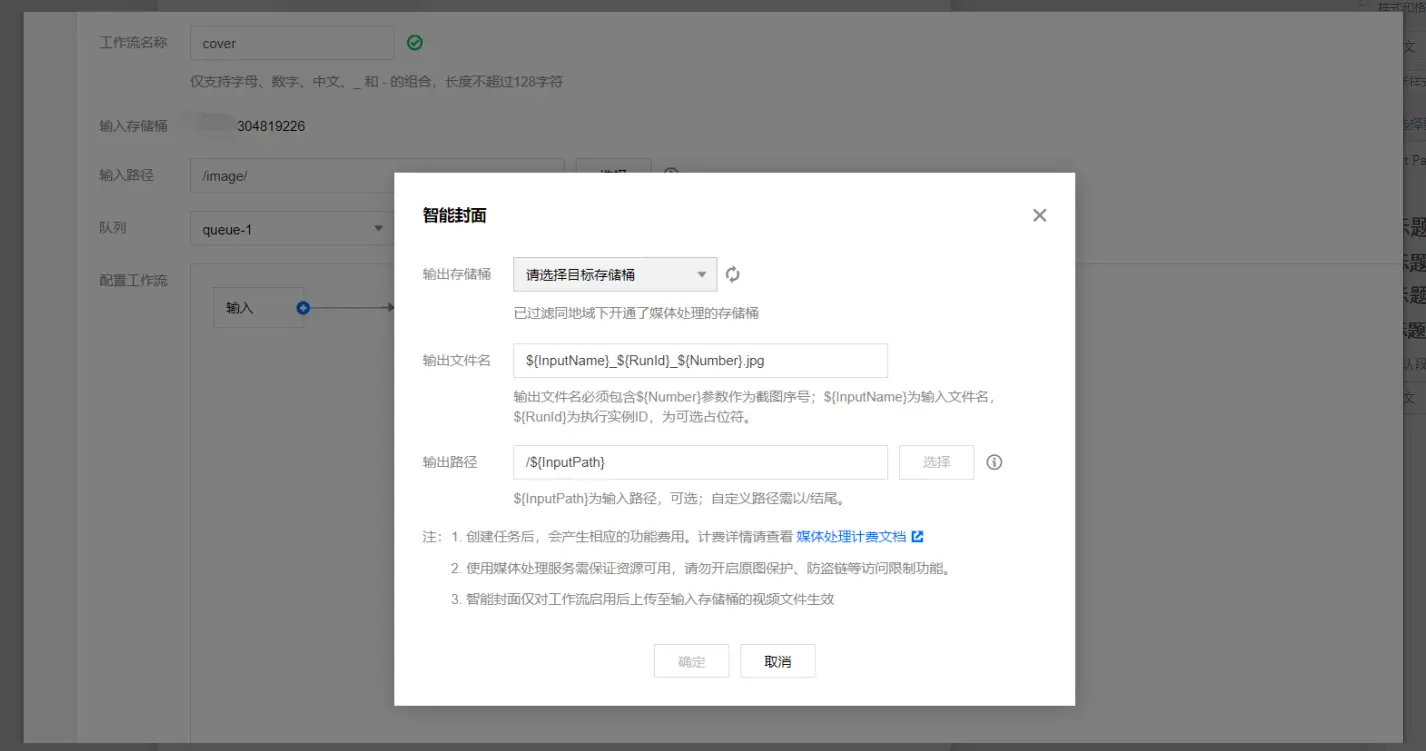Screen dimensions: 1426x751
Task: Click the 输出存储桶 label
Action: (457, 273)
